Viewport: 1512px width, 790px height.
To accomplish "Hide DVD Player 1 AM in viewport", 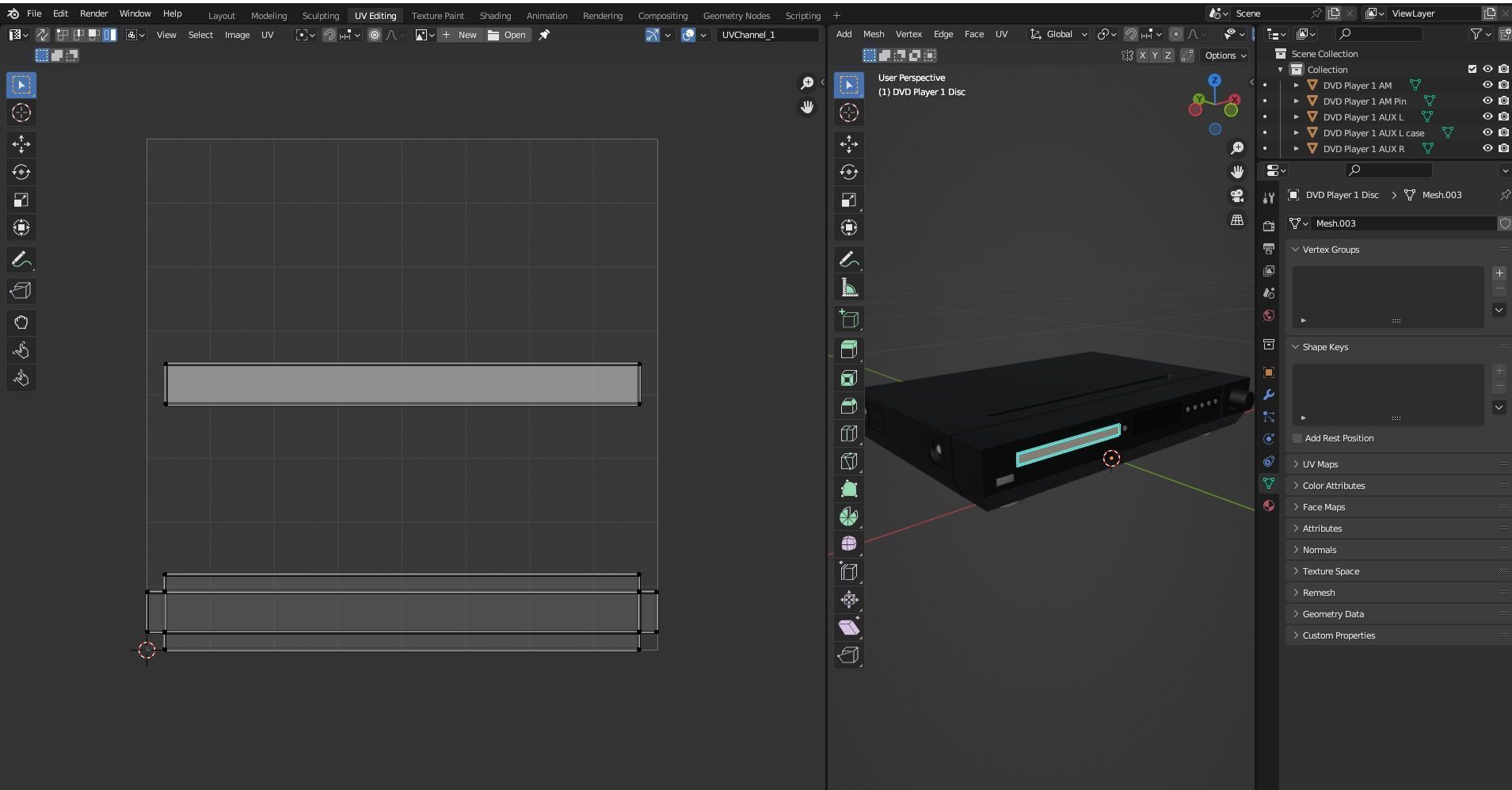I will tap(1487, 86).
